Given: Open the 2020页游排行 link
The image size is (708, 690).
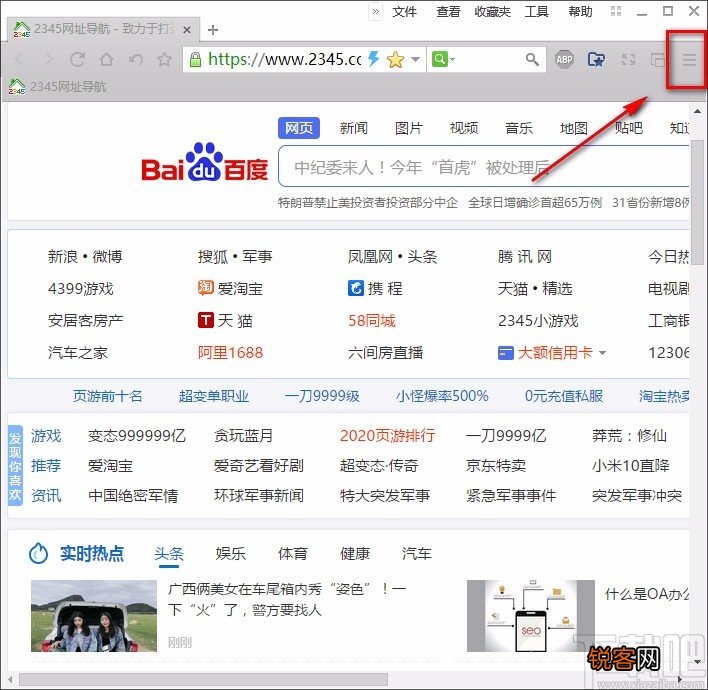Looking at the screenshot, I should tap(387, 435).
